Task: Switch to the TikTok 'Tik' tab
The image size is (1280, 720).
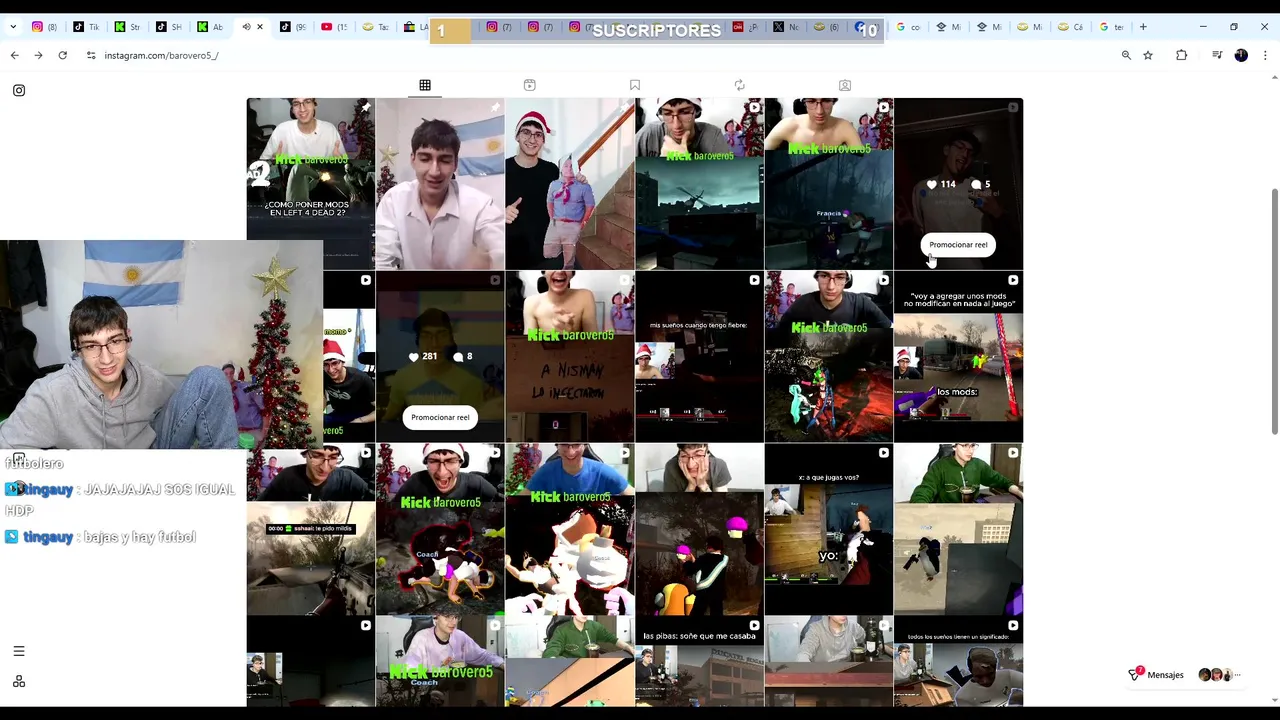Action: (86, 27)
